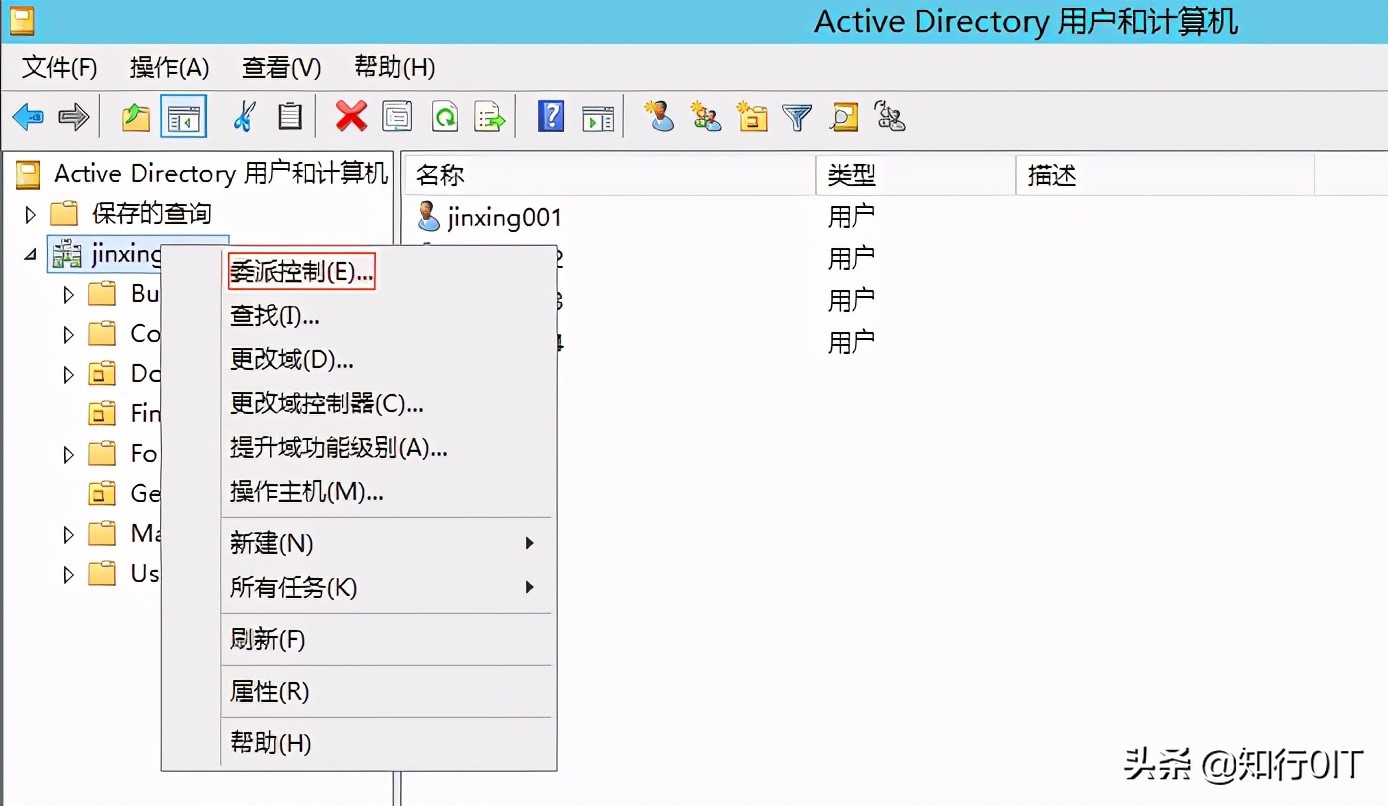Select the 保存的查询 tree item label
Image resolution: width=1388 pixels, height=806 pixels.
click(152, 213)
